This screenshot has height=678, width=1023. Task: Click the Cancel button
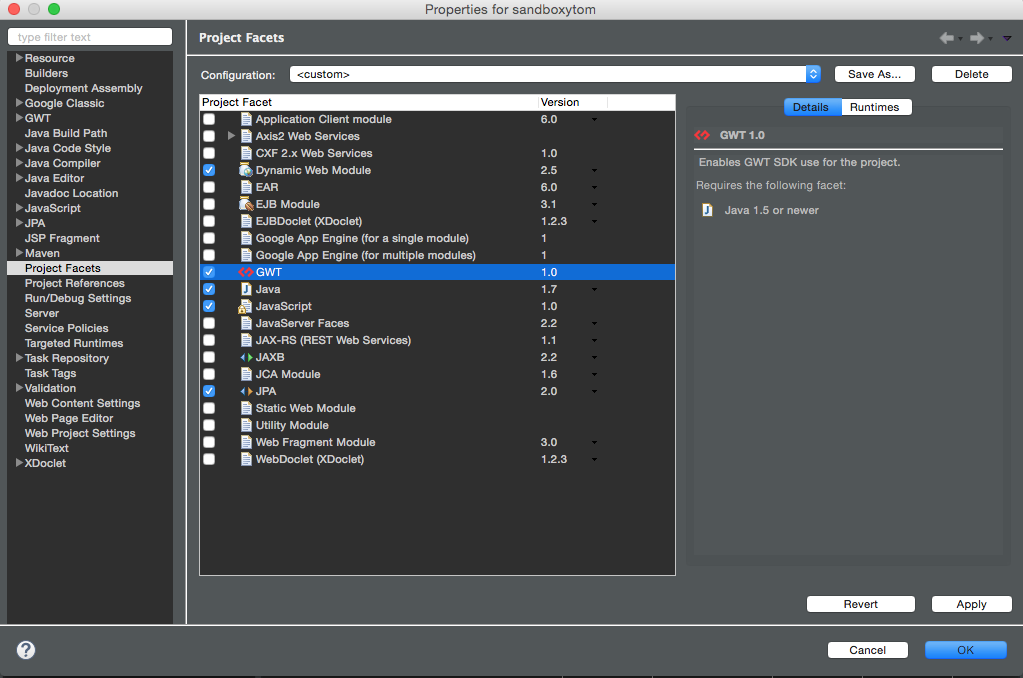[x=868, y=650]
